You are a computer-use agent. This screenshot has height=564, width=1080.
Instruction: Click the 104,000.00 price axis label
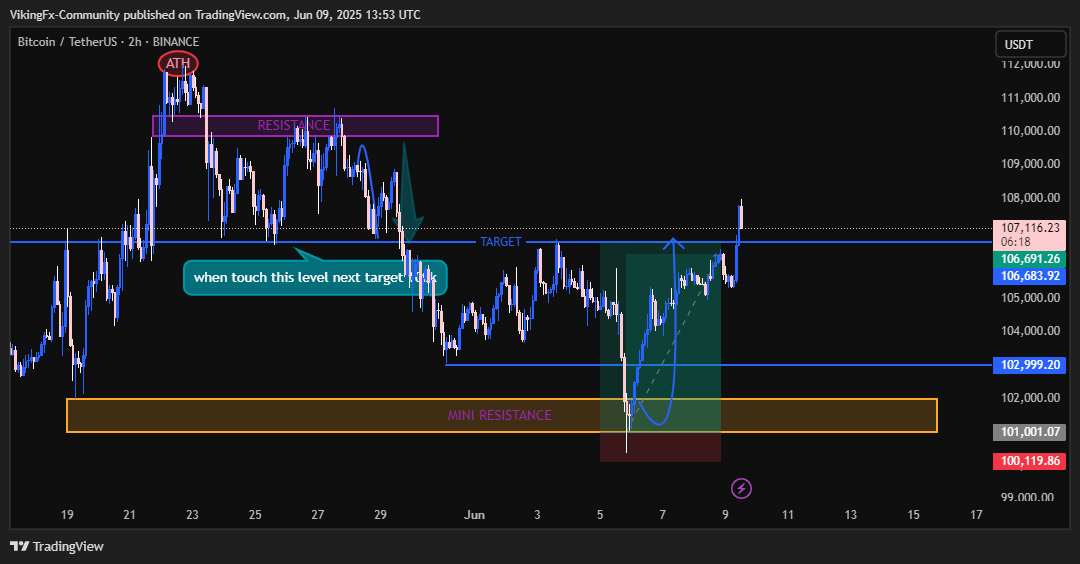(x=1030, y=331)
